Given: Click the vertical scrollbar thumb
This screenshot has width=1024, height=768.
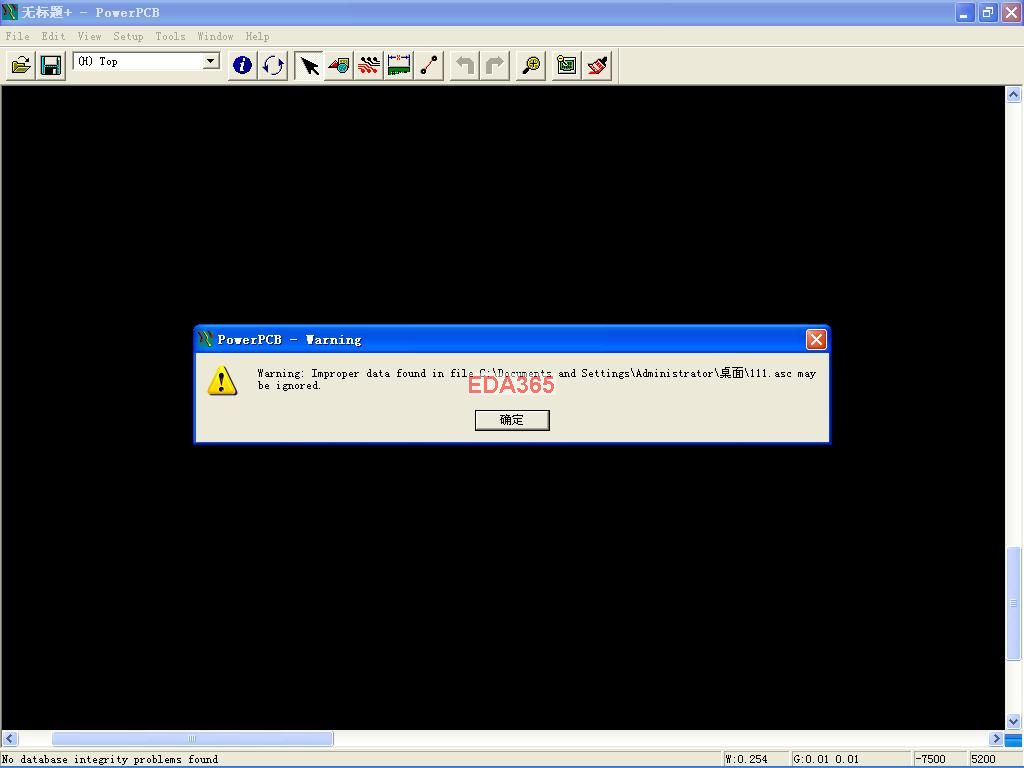Looking at the screenshot, I should (x=1014, y=603).
